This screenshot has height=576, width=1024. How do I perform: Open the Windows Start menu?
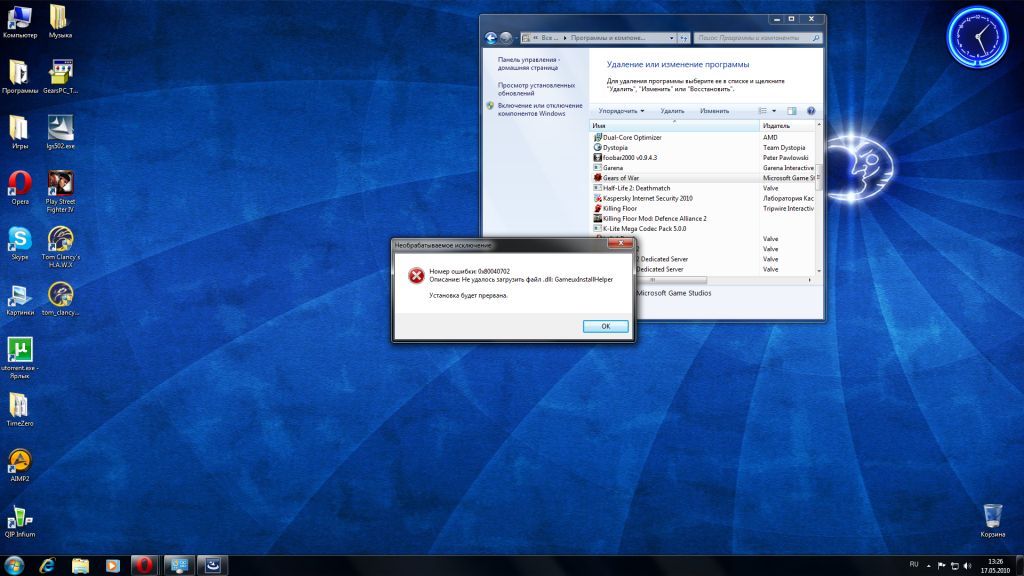pos(14,565)
